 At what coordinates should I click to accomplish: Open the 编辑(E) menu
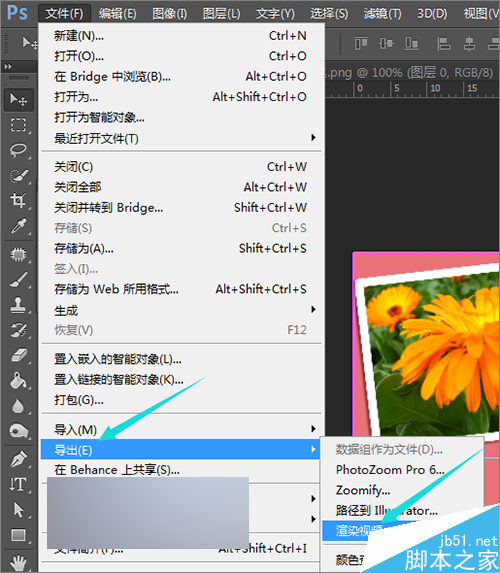[x=118, y=14]
